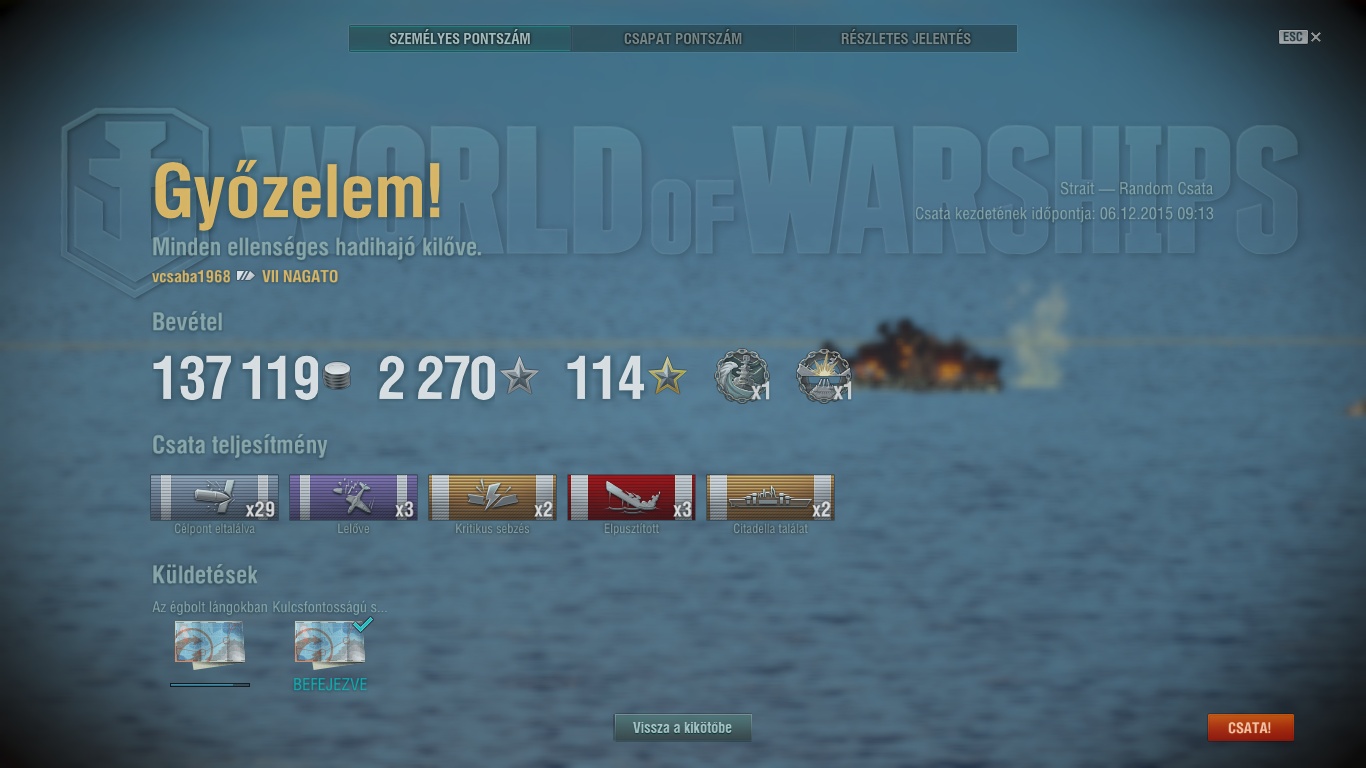
Task: Start a new battle with CSATA! button
Action: click(x=1250, y=728)
